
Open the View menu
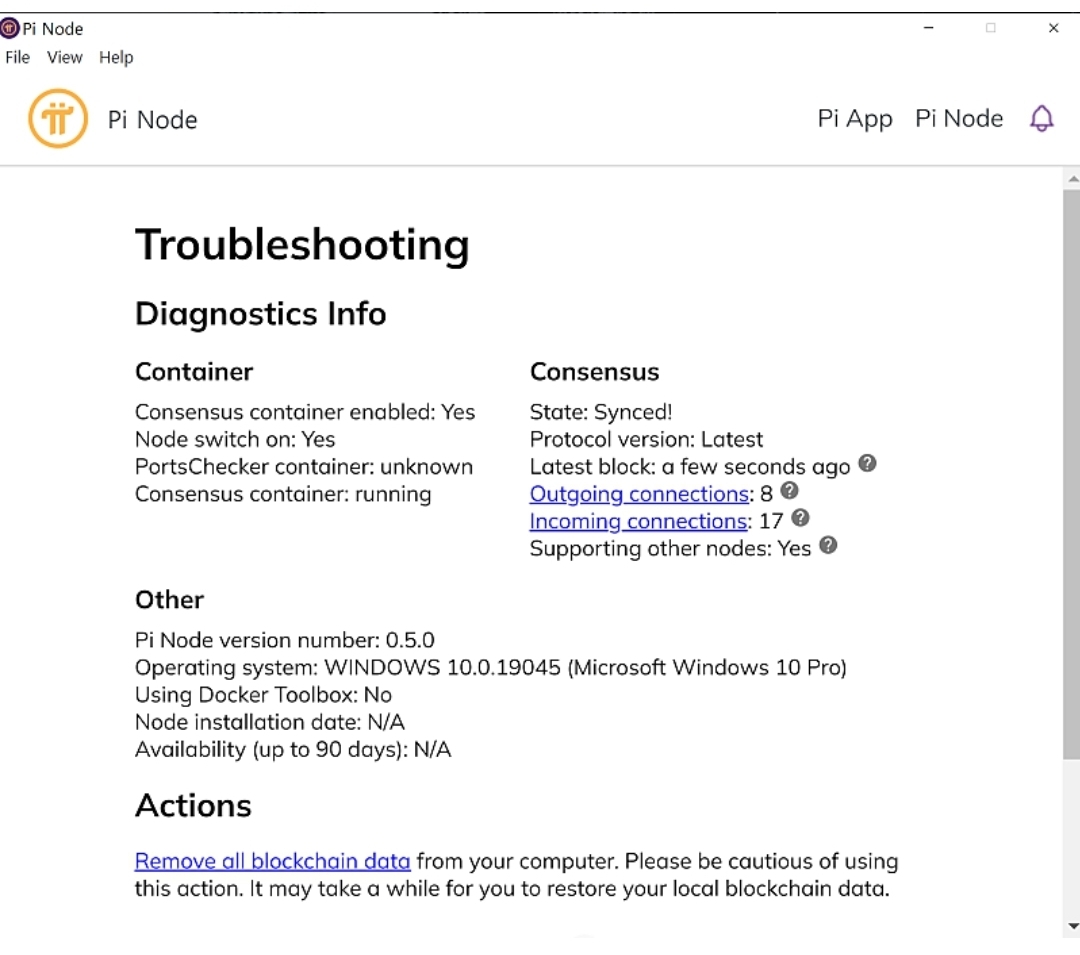65,57
